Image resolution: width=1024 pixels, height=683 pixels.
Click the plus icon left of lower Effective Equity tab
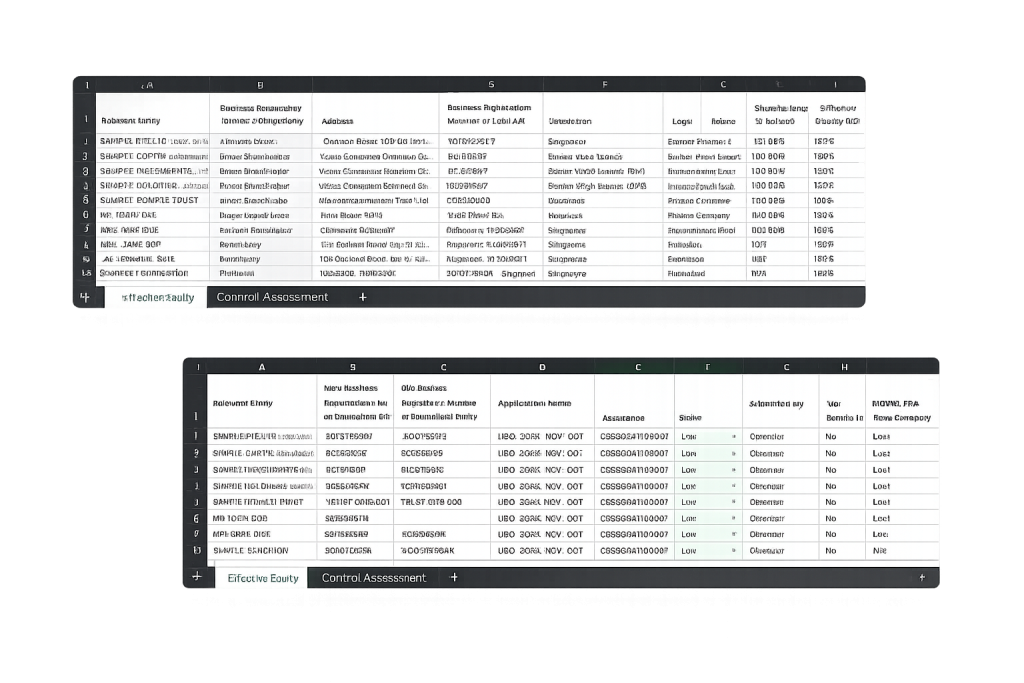[196, 577]
